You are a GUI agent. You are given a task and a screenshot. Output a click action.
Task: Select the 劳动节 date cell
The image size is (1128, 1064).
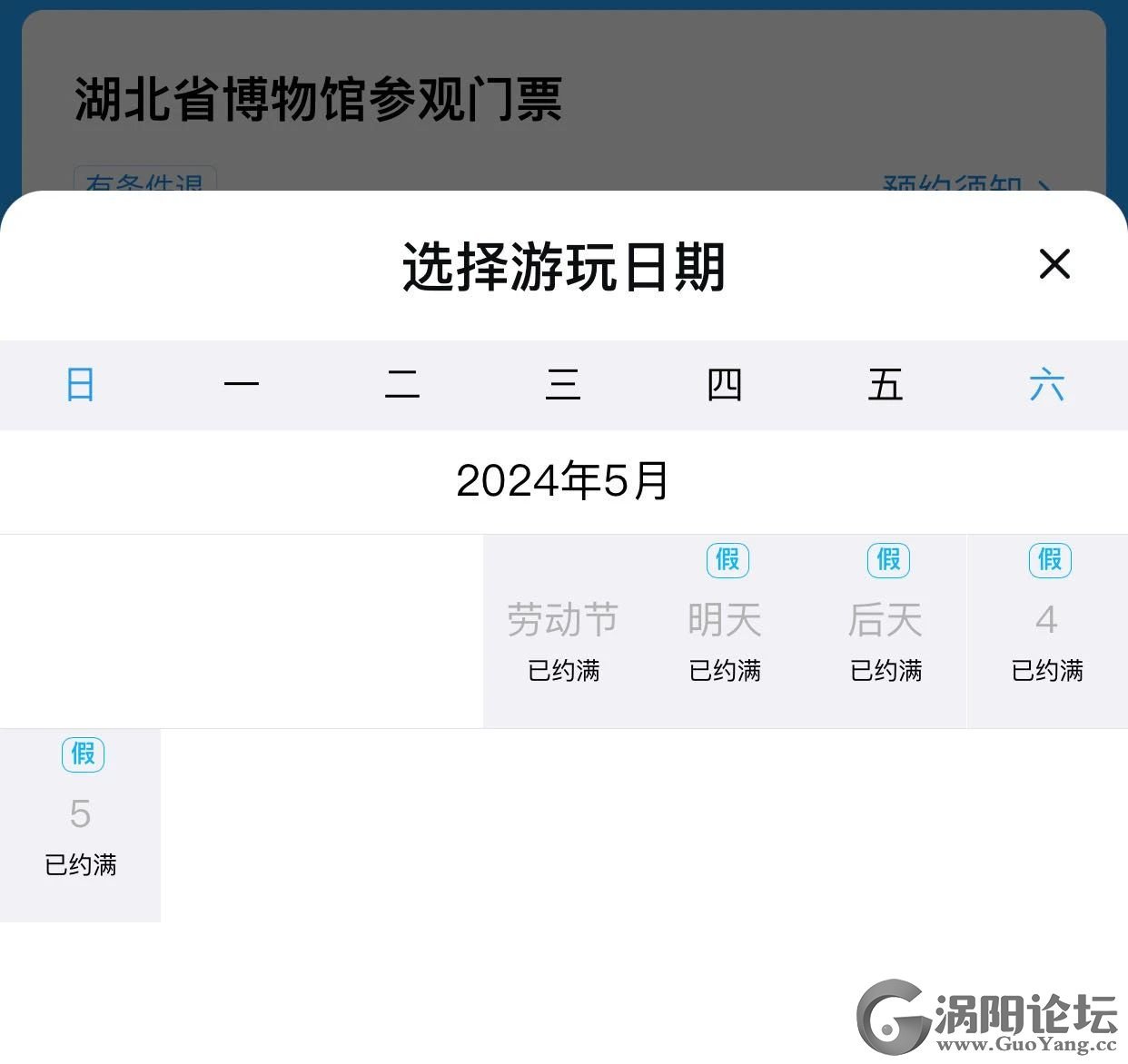point(564,632)
